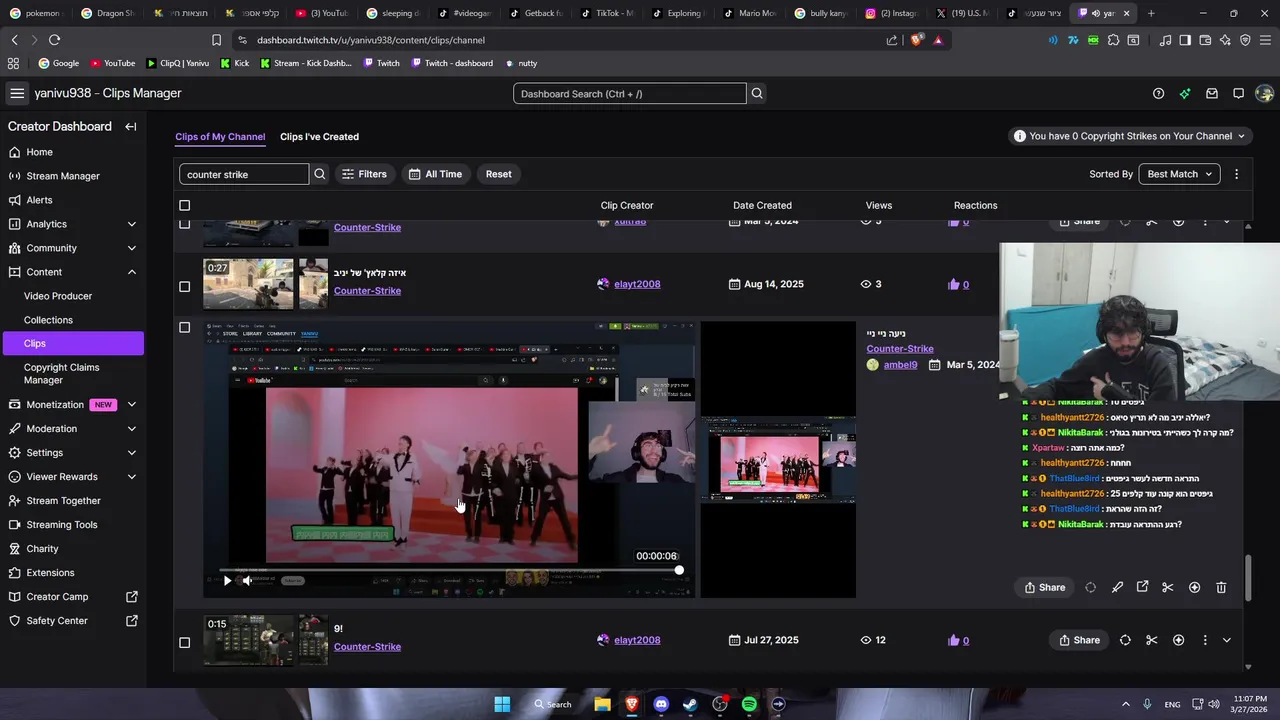This screenshot has height=720, width=1280.
Task: Open the notifications inbox icon
Action: [x=1212, y=93]
